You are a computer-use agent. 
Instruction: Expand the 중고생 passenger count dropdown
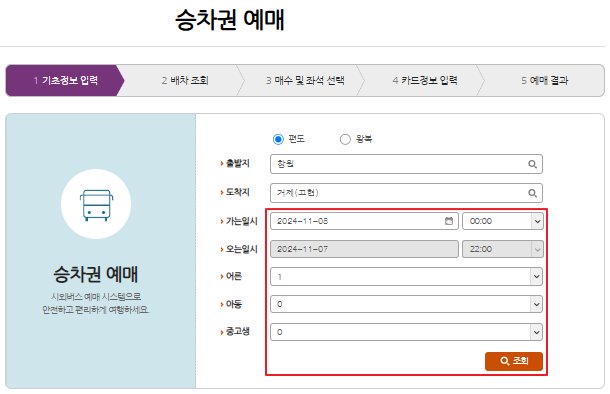point(406,332)
